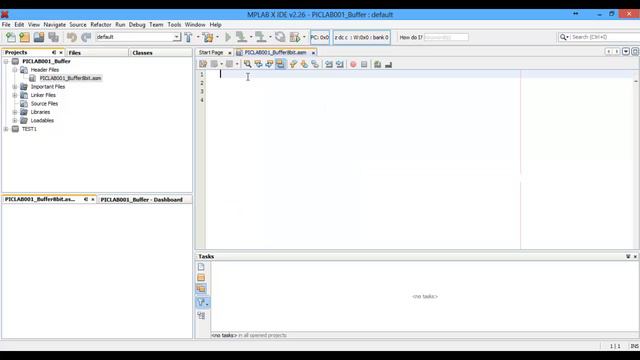
Task: Click the Stop Macro Recording icon
Action: click(x=364, y=64)
